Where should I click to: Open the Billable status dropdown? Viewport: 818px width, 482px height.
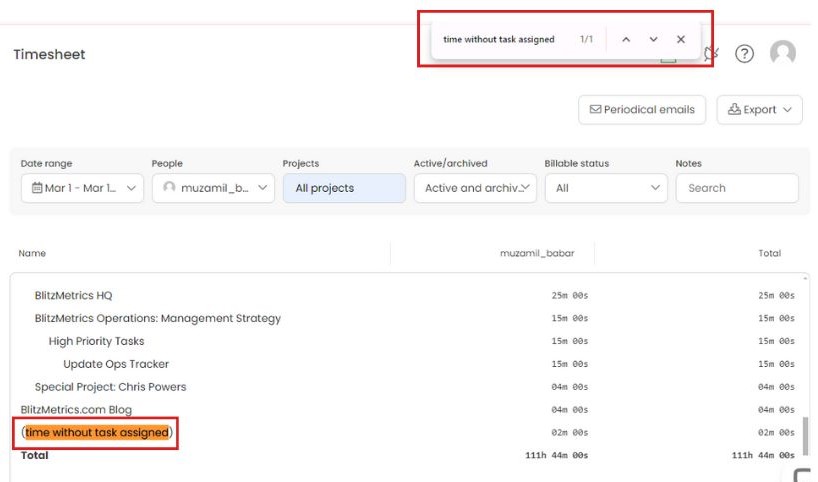[606, 188]
